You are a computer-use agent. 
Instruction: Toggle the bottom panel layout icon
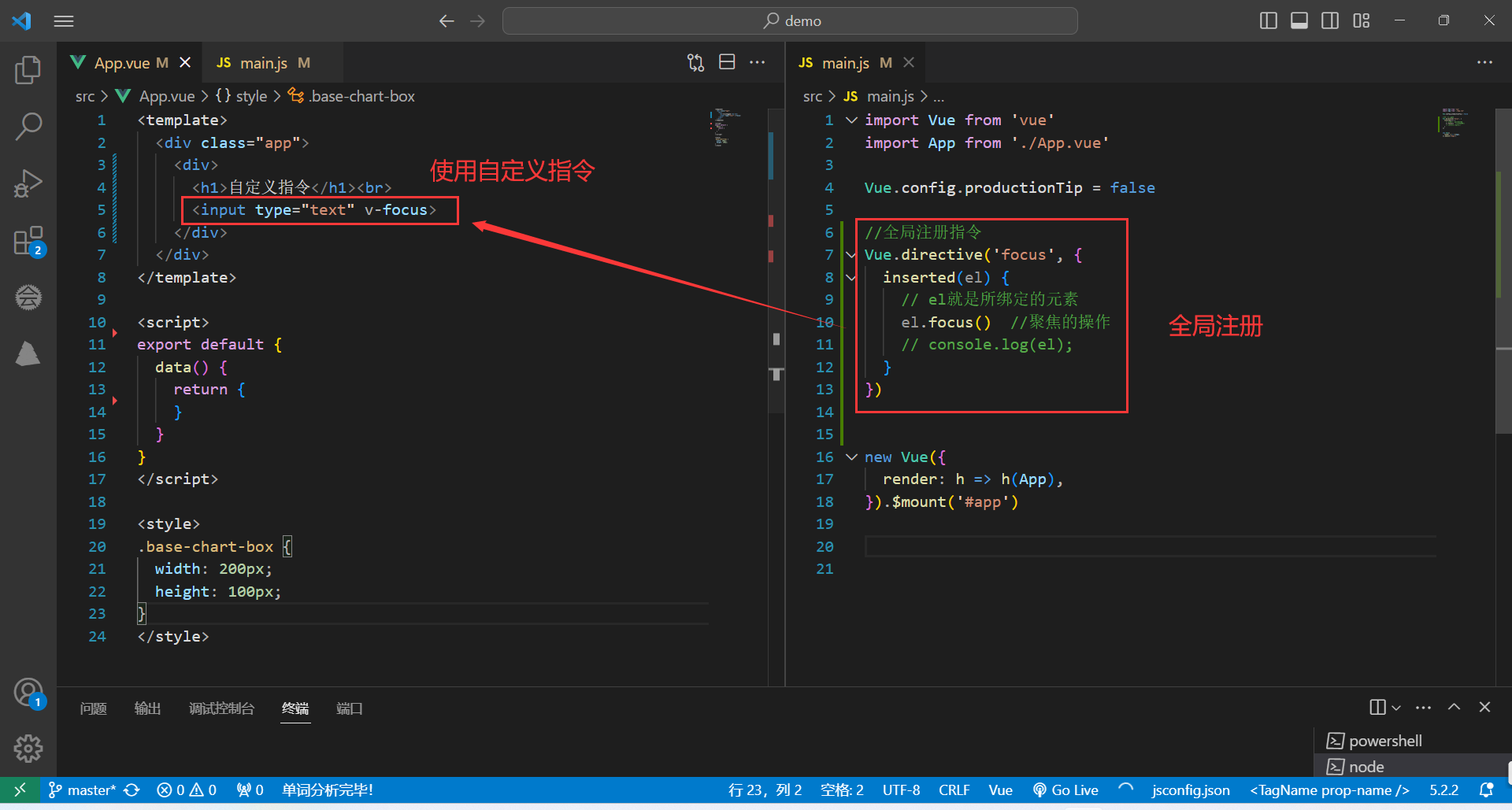(x=1299, y=21)
